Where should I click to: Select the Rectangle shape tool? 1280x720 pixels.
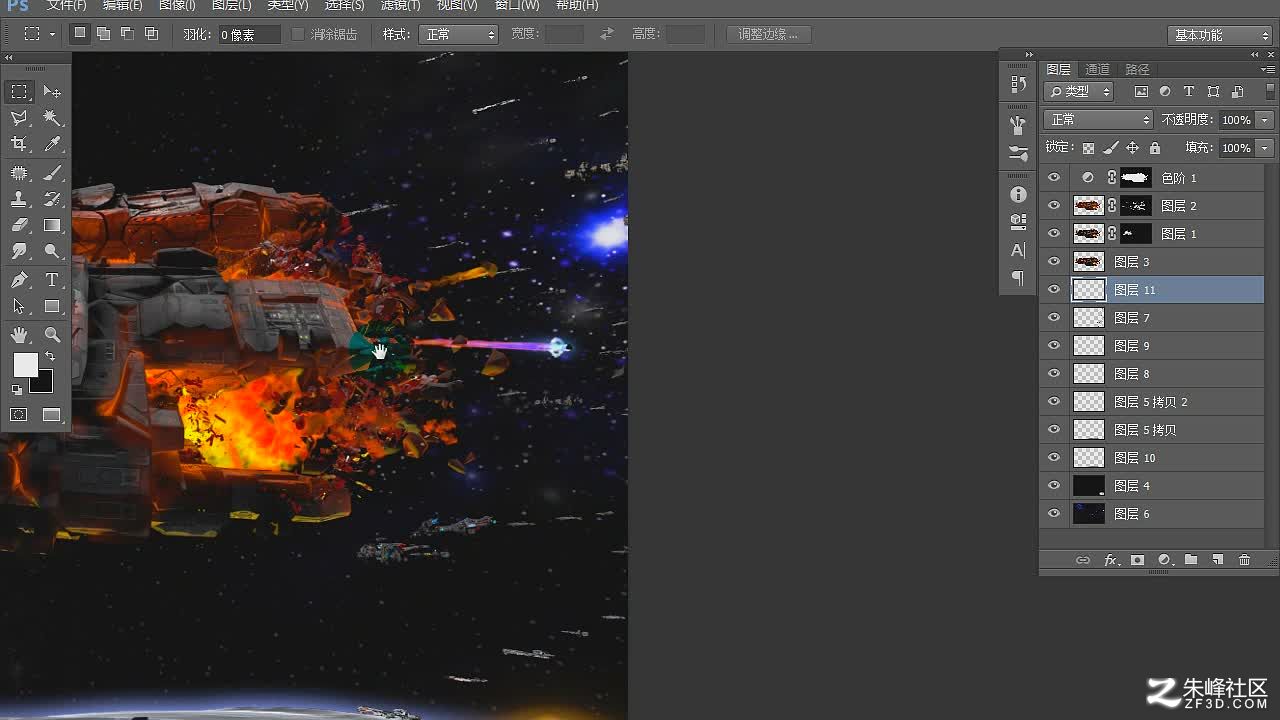point(52,307)
